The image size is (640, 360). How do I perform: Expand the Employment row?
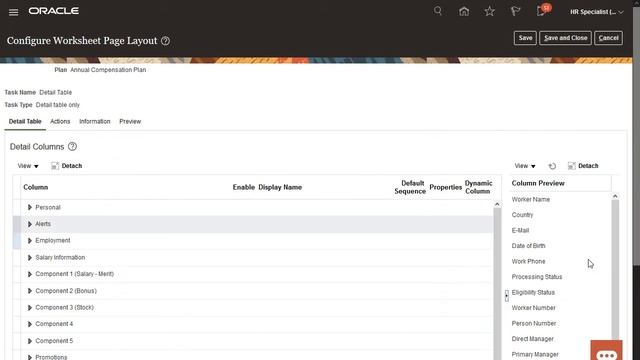pos(29,241)
